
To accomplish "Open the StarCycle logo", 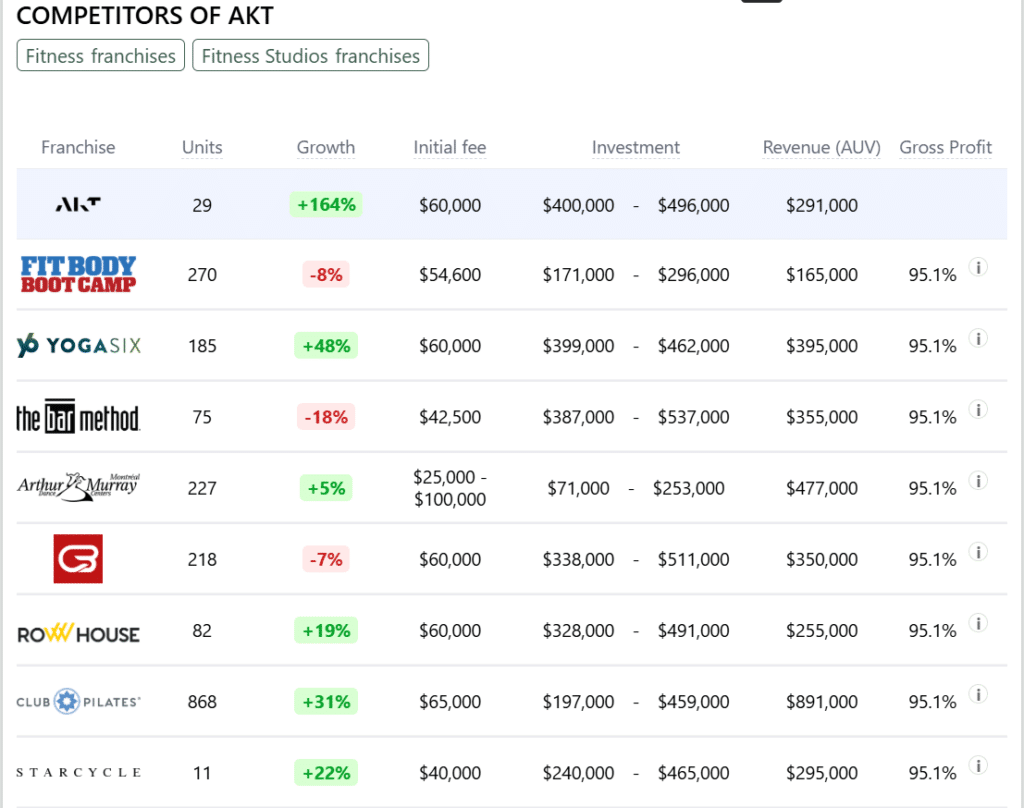I will coord(78,772).
